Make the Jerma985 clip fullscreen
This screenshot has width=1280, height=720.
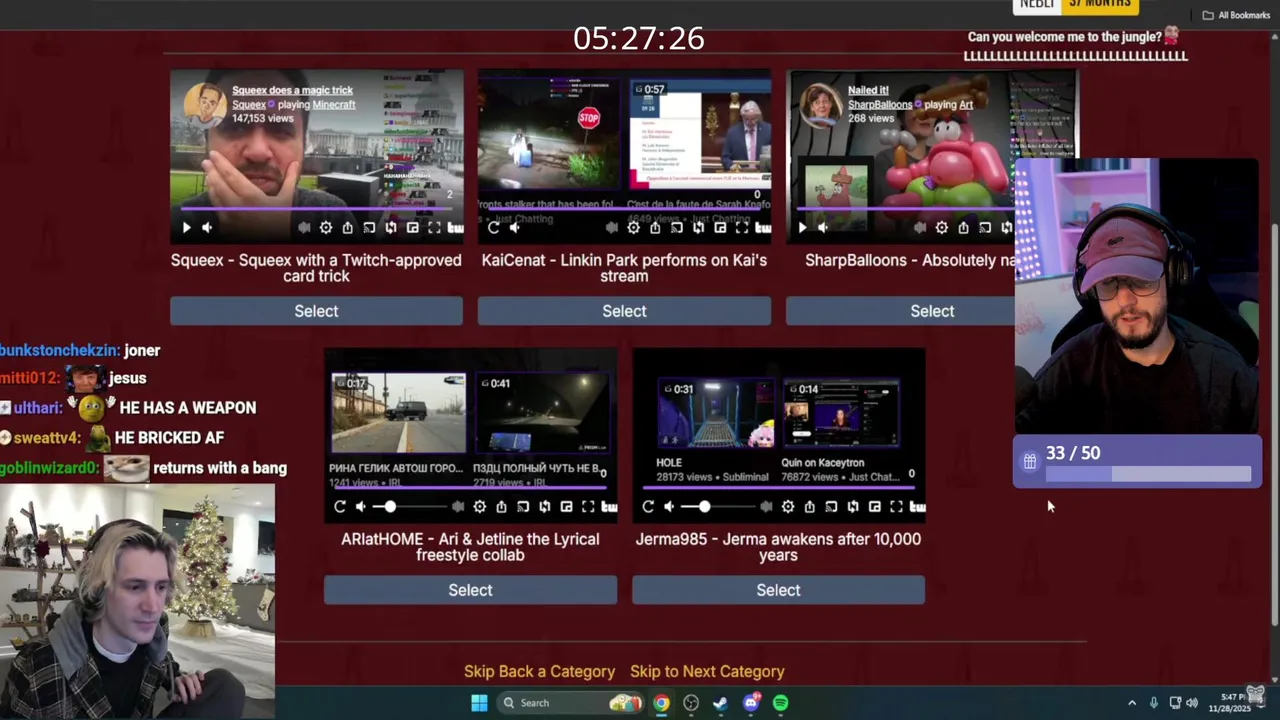coord(896,507)
